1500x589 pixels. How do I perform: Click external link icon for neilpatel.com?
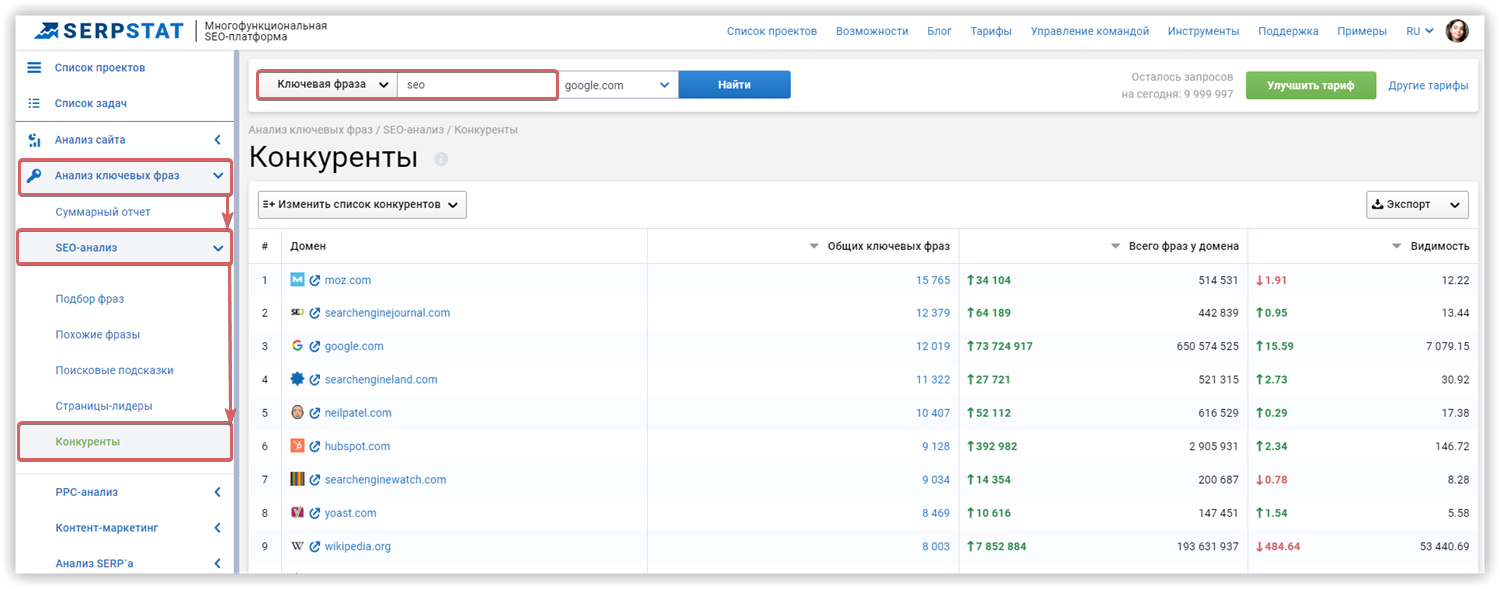pyautogui.click(x=314, y=413)
